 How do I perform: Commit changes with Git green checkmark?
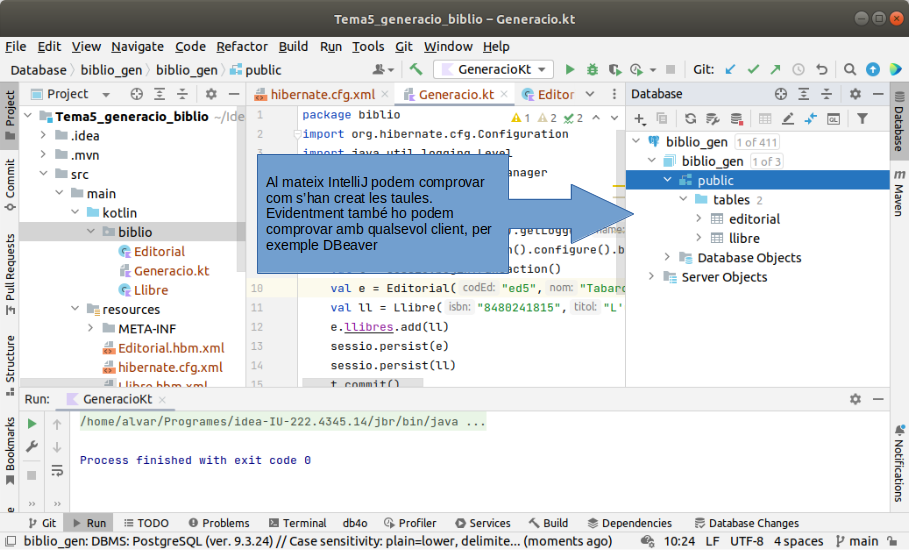click(753, 70)
